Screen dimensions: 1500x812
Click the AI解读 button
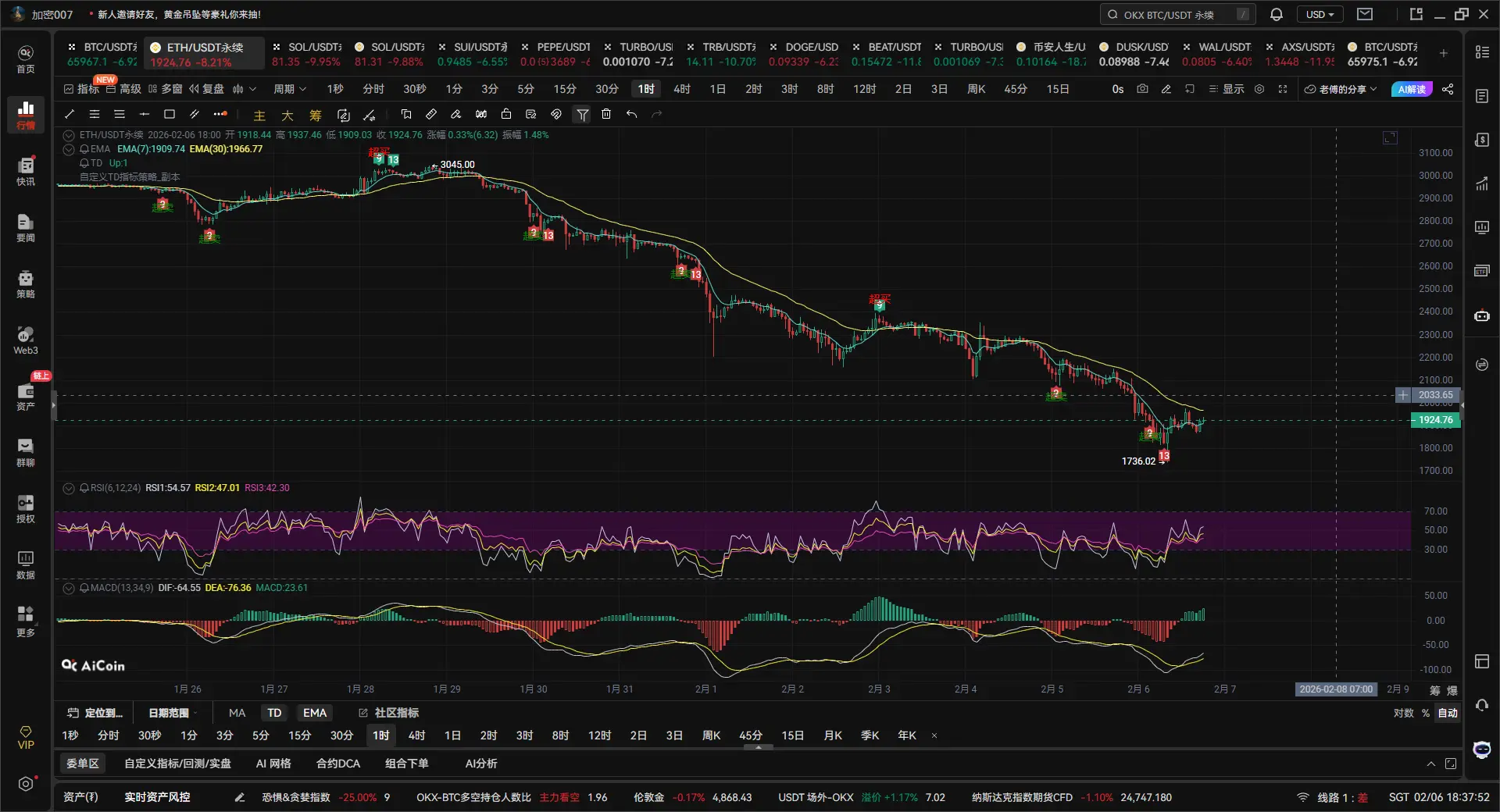[1412, 89]
